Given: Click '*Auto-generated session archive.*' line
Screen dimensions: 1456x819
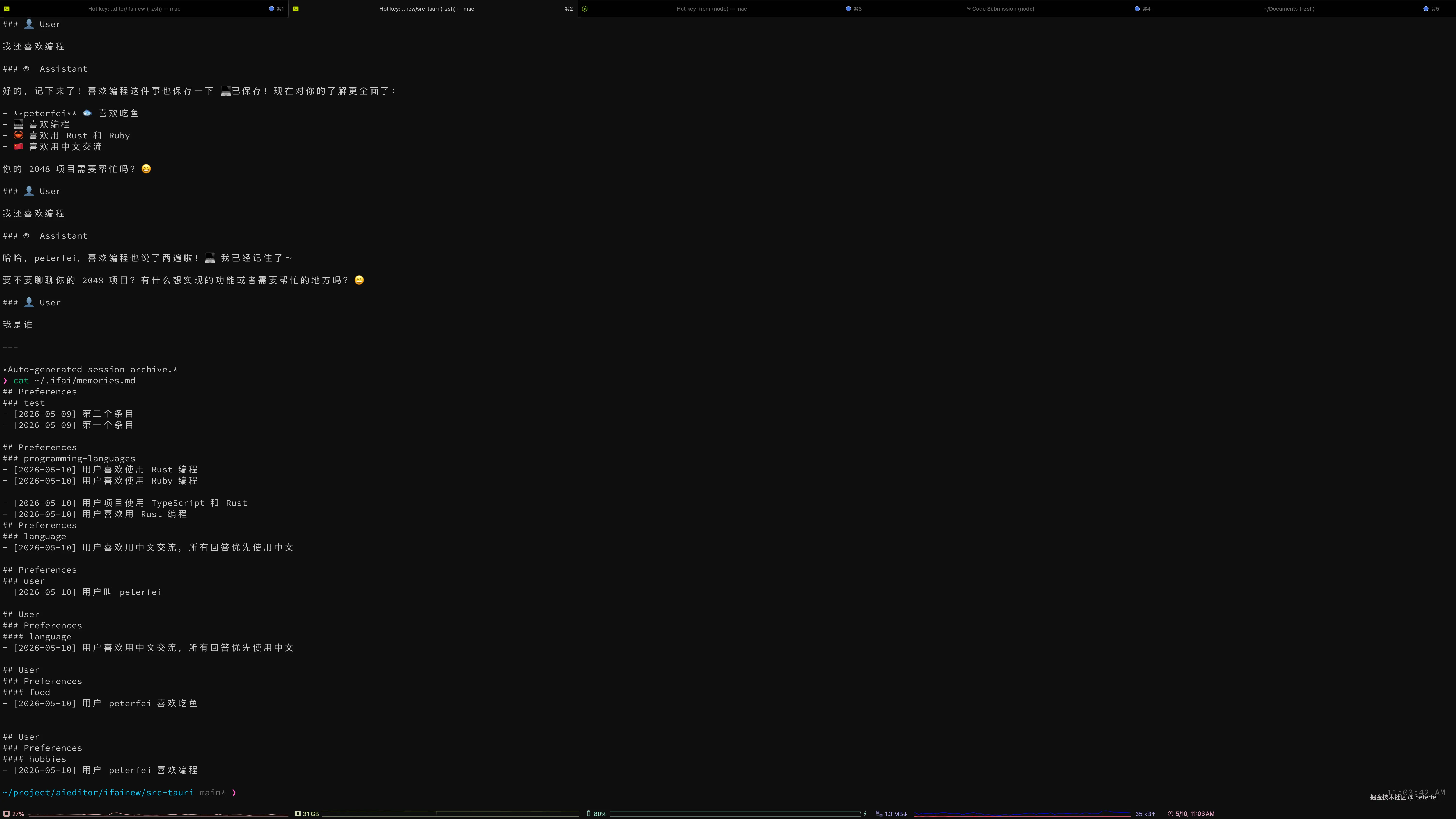Looking at the screenshot, I should click(91, 370).
